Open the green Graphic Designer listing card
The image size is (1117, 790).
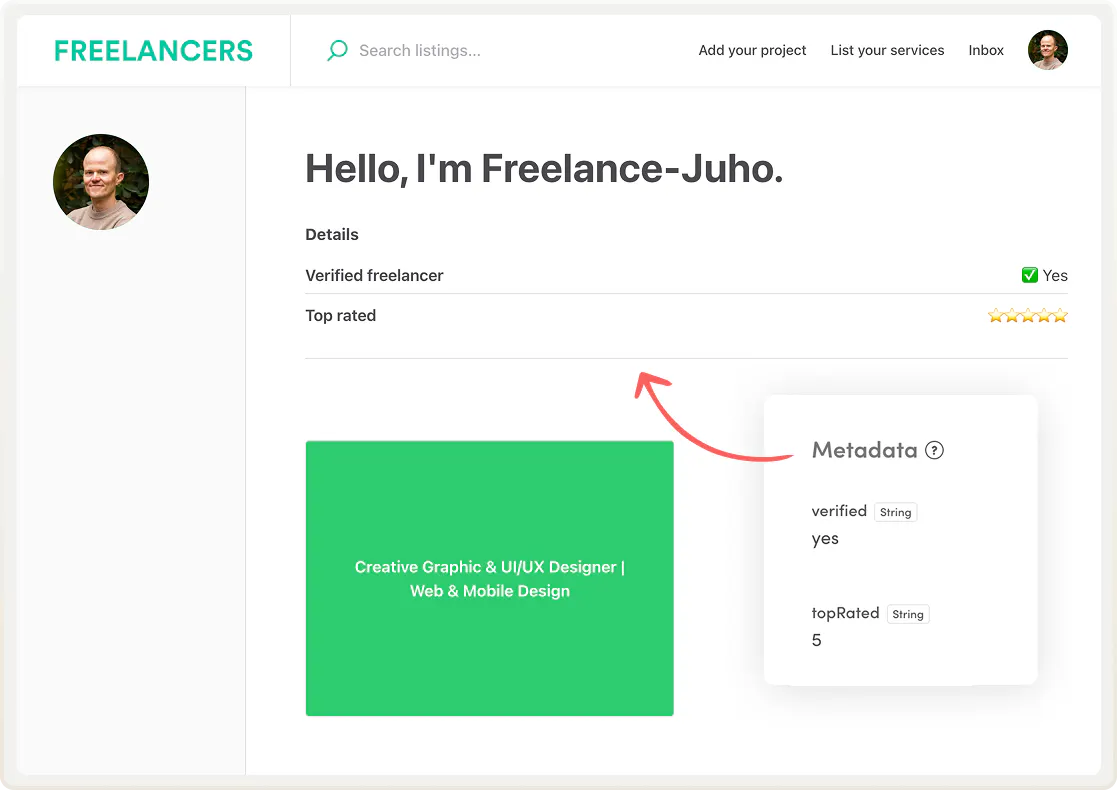click(489, 578)
